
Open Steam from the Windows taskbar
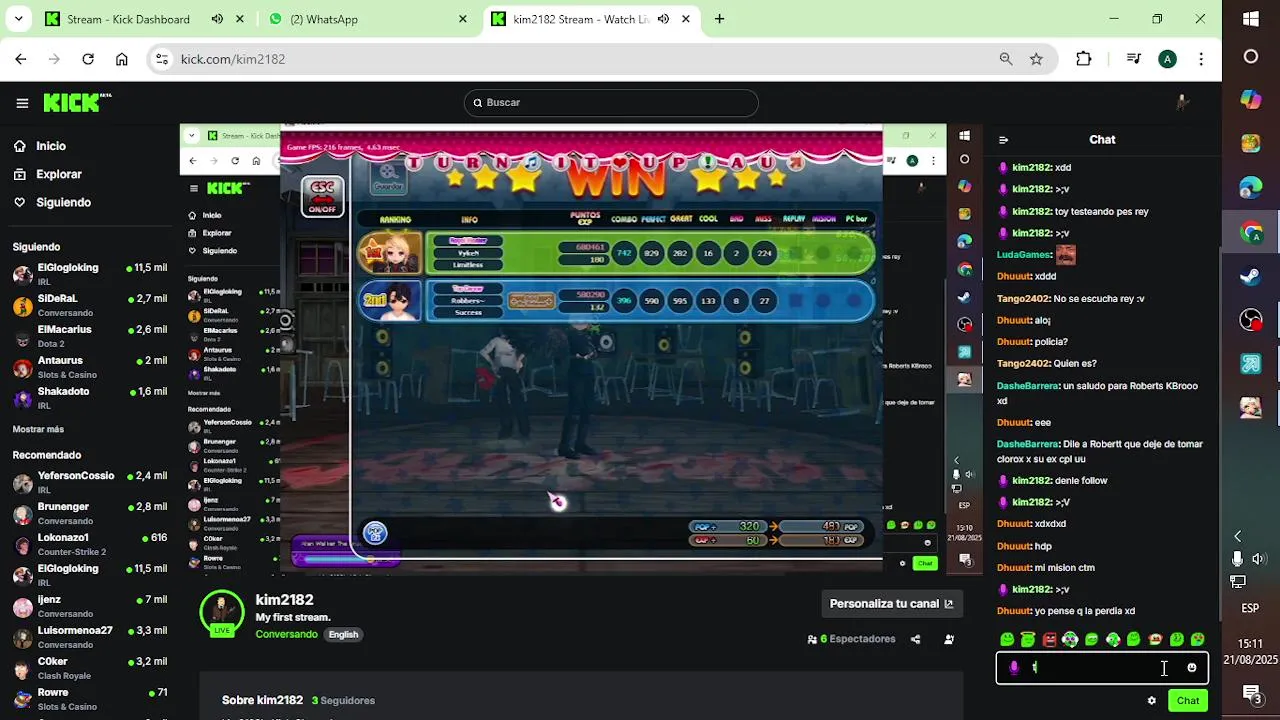click(x=1251, y=276)
